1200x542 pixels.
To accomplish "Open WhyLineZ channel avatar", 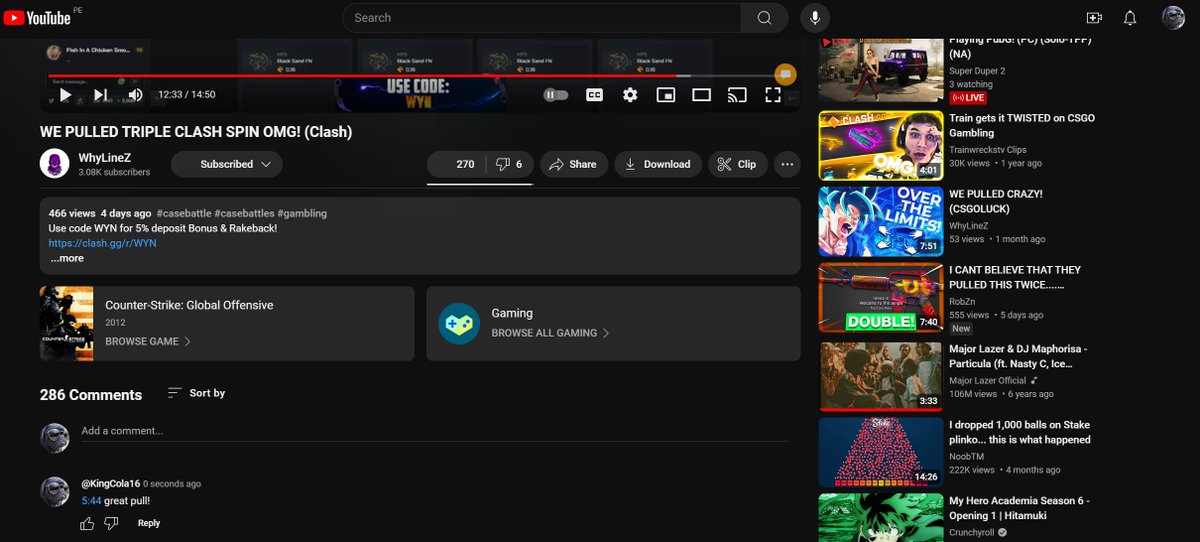I will (x=54, y=164).
